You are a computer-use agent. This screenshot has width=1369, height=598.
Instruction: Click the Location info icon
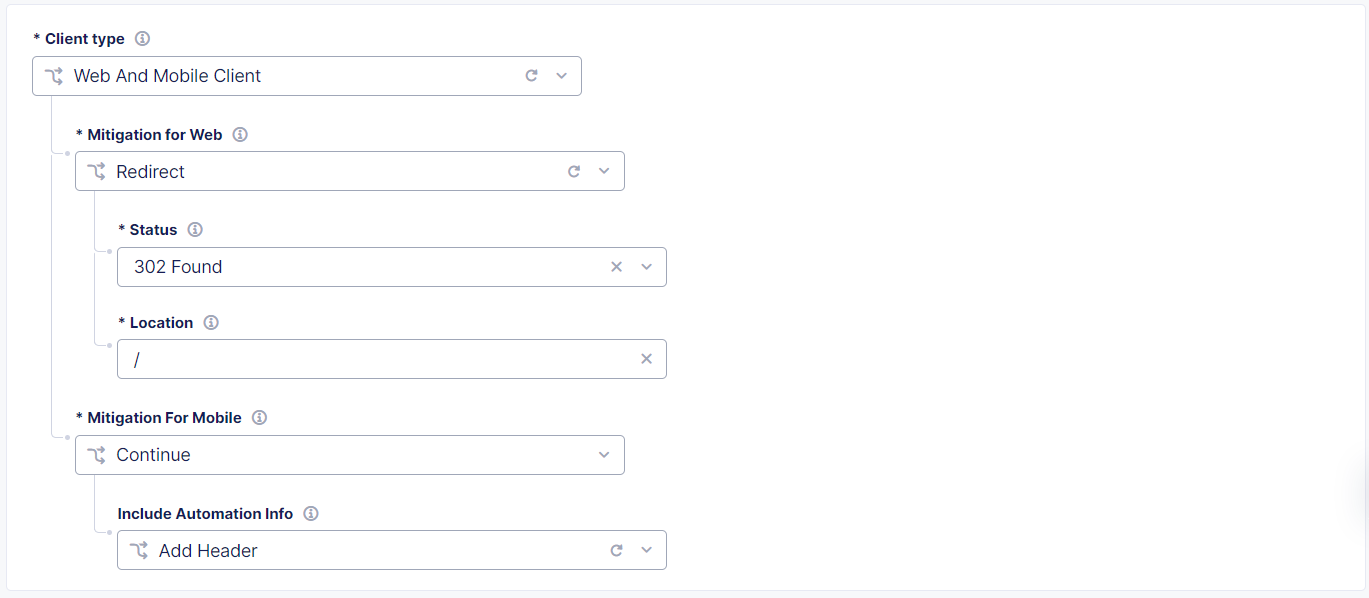pyautogui.click(x=211, y=323)
